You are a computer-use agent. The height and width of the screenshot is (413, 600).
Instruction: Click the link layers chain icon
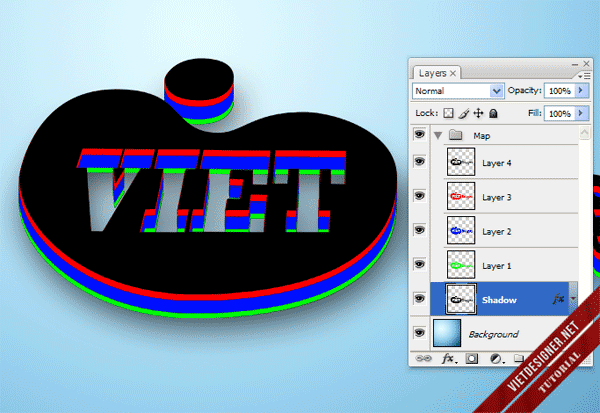point(424,359)
